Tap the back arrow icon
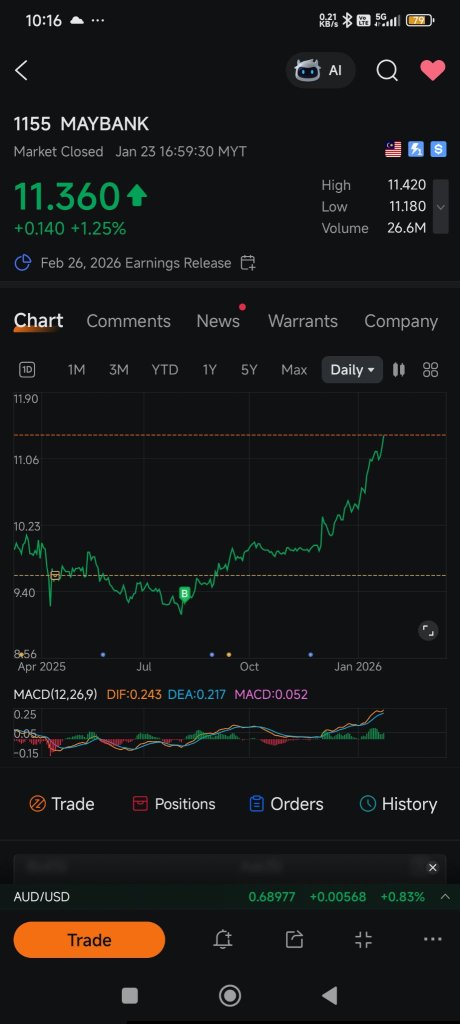460x1024 pixels. 22,71
